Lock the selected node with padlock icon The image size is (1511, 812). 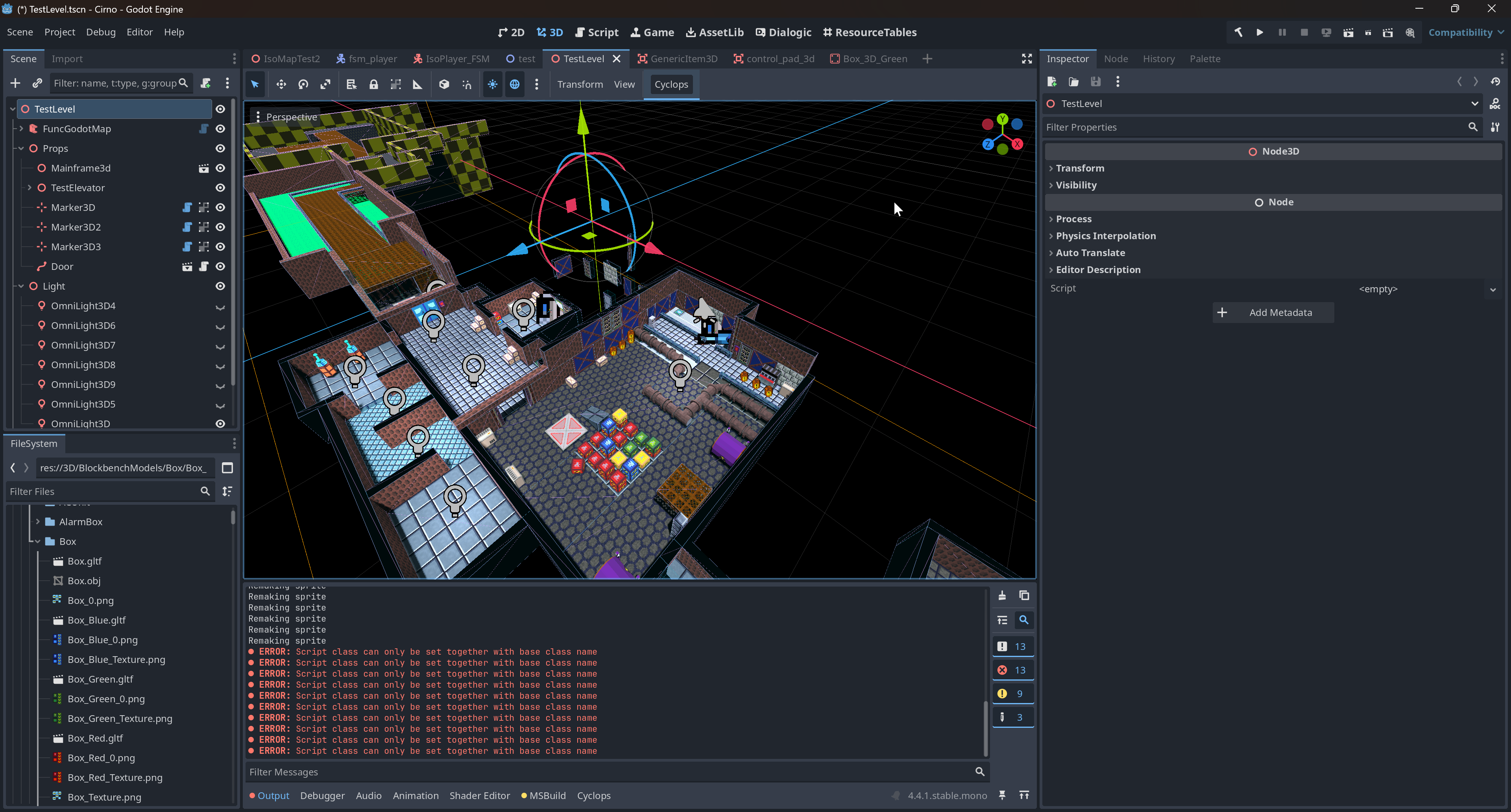(x=373, y=84)
